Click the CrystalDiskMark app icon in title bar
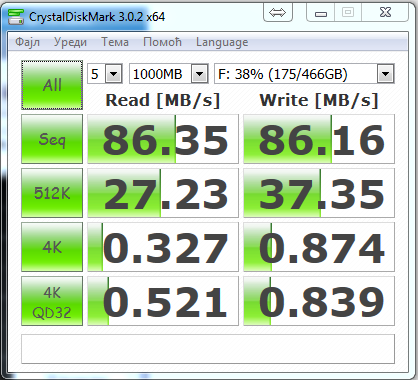The height and width of the screenshot is (380, 418). pos(16,16)
